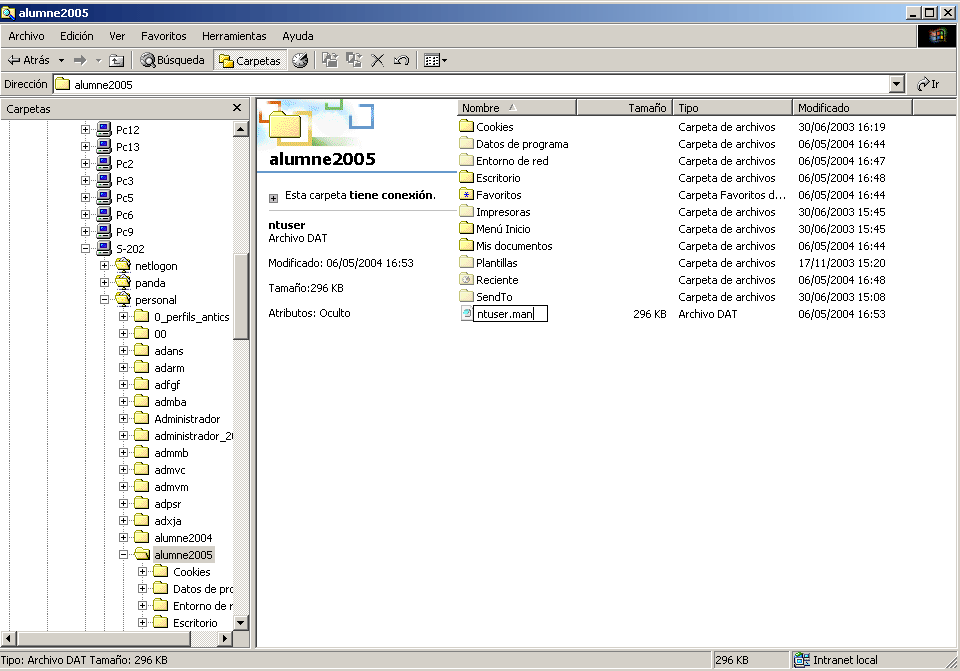Viewport: 960px width, 671px height.
Task: Select the 0_perfils_antics folder in tree
Action: pos(192,317)
